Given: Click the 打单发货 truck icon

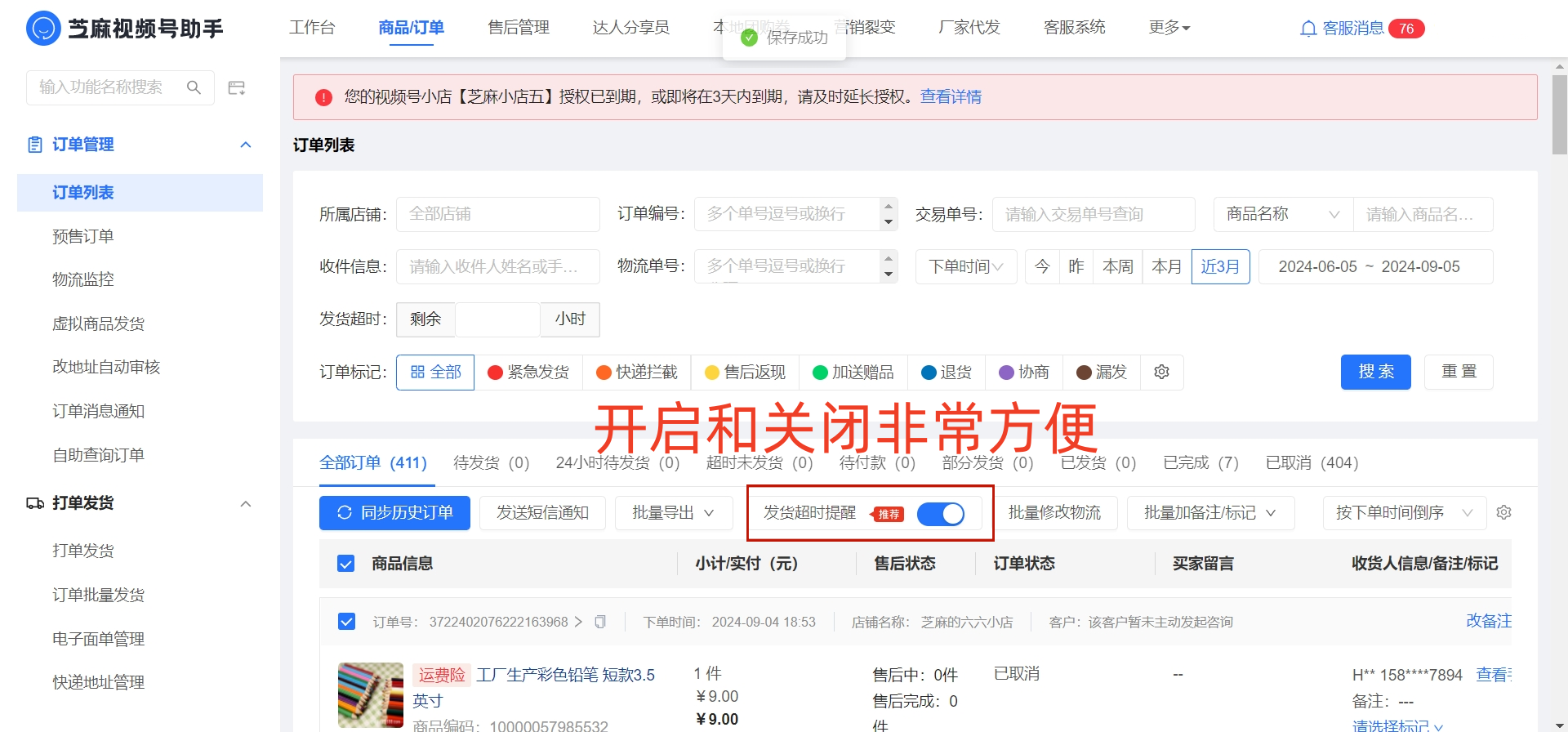Looking at the screenshot, I should 35,503.
